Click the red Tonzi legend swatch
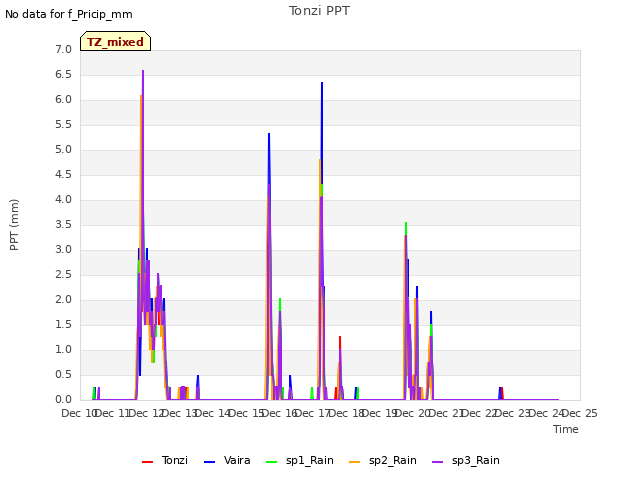 (x=147, y=462)
